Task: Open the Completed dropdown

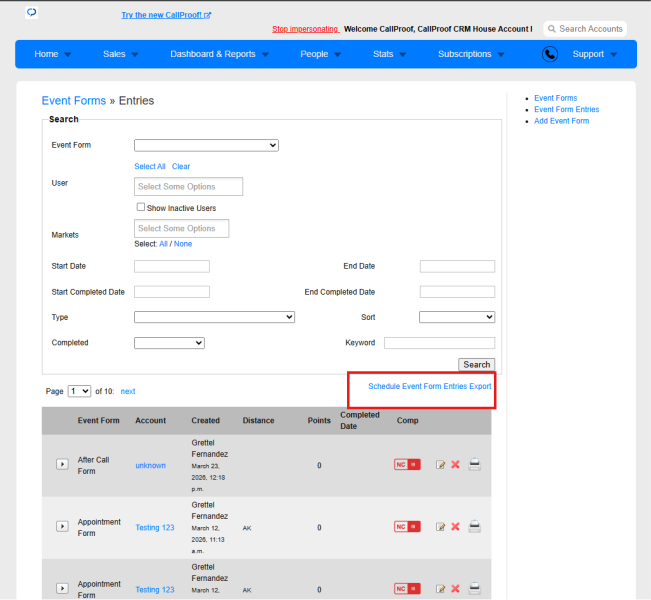Action: click(169, 343)
